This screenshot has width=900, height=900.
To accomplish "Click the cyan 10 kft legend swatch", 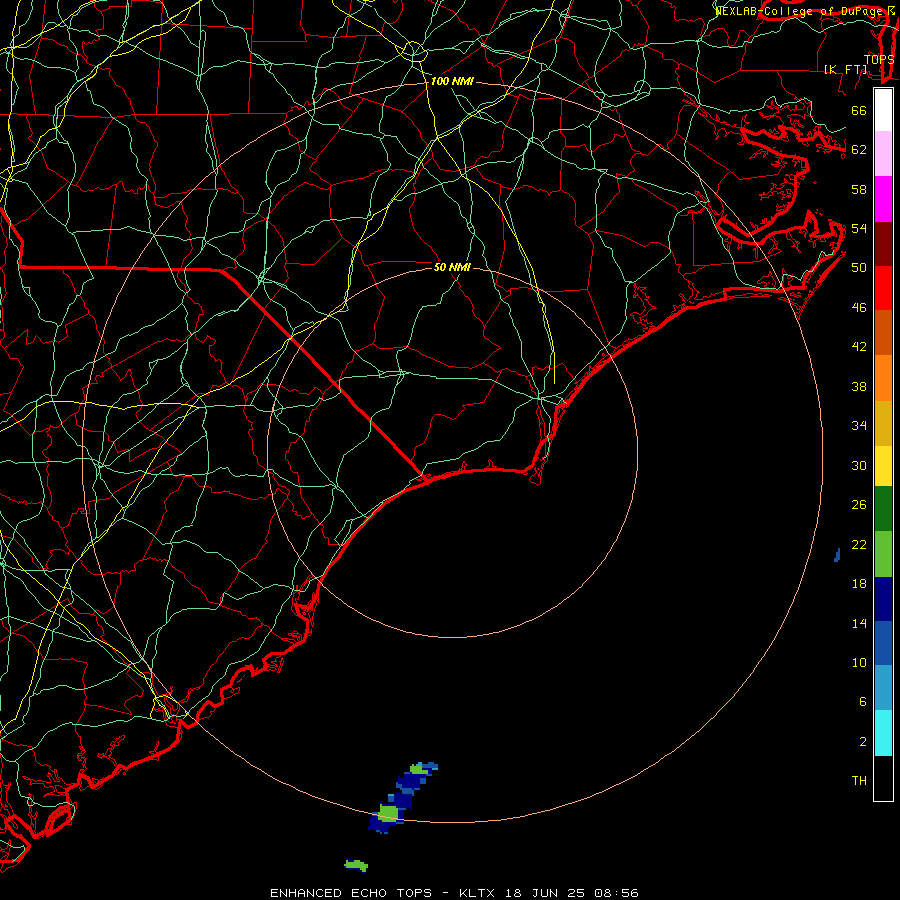I will click(883, 733).
